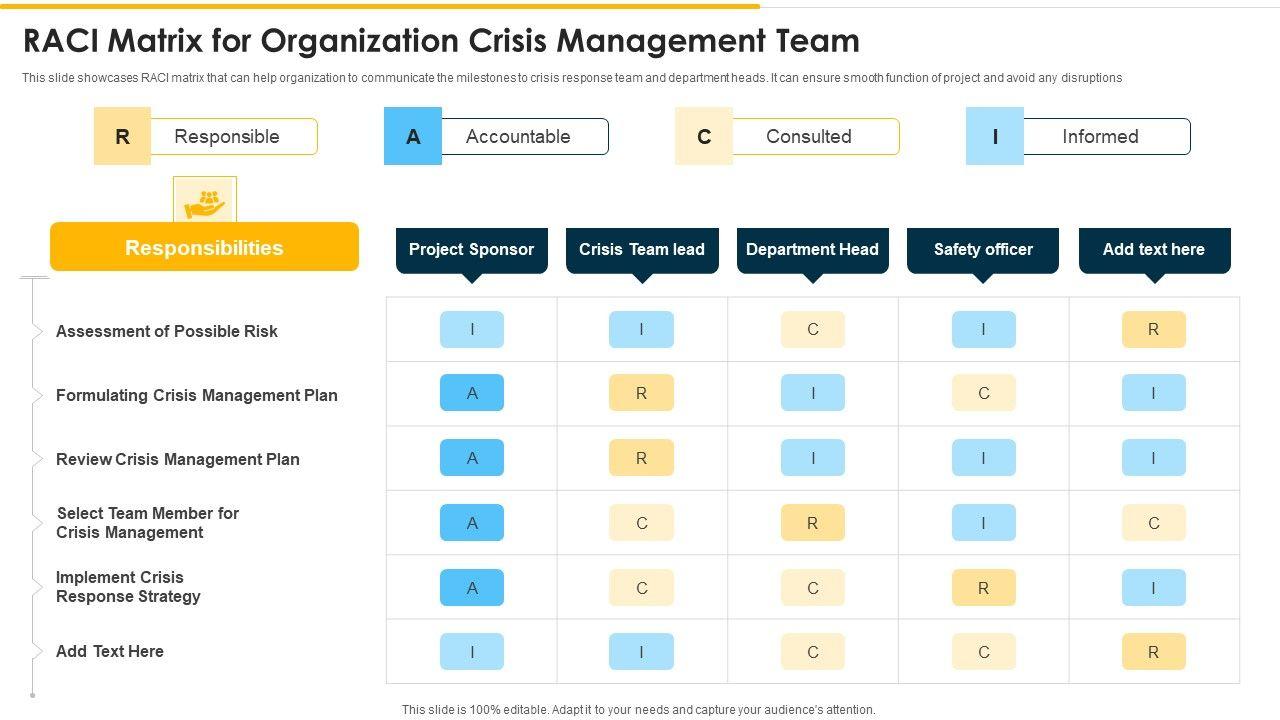Click the R cell under Safety officer
The image size is (1280, 720).
click(x=983, y=588)
